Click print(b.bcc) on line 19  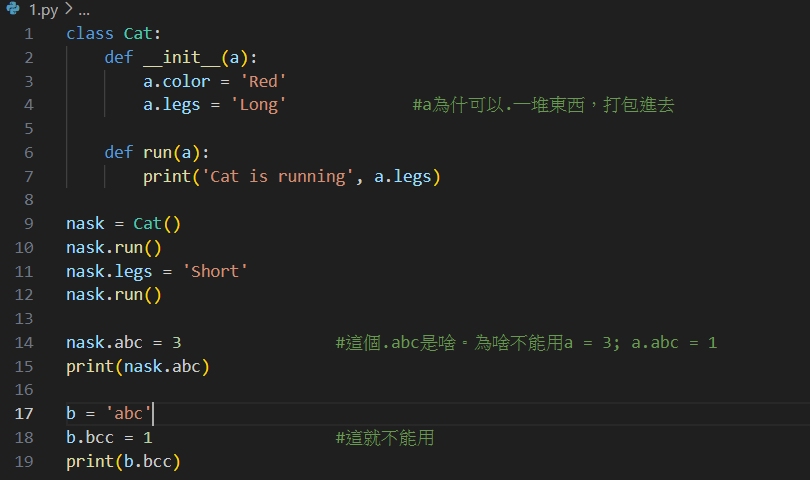pos(123,461)
